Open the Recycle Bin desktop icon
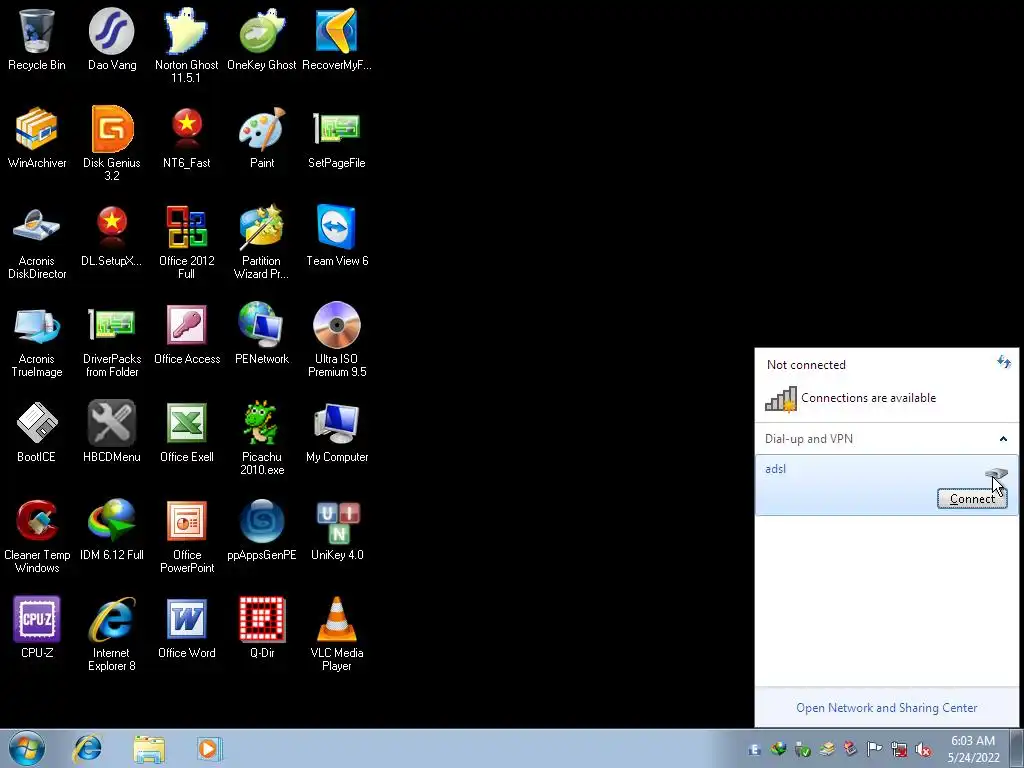The width and height of the screenshot is (1024, 768). tap(37, 39)
